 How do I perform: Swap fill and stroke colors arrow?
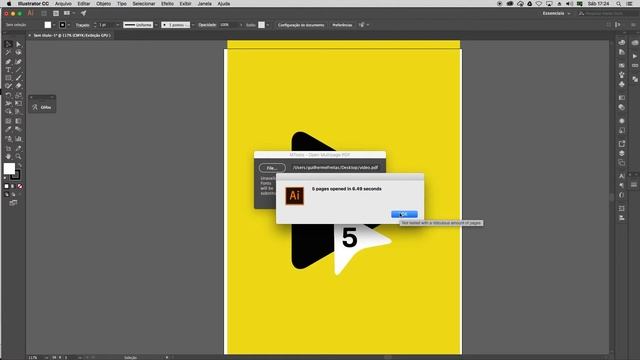coord(20,165)
